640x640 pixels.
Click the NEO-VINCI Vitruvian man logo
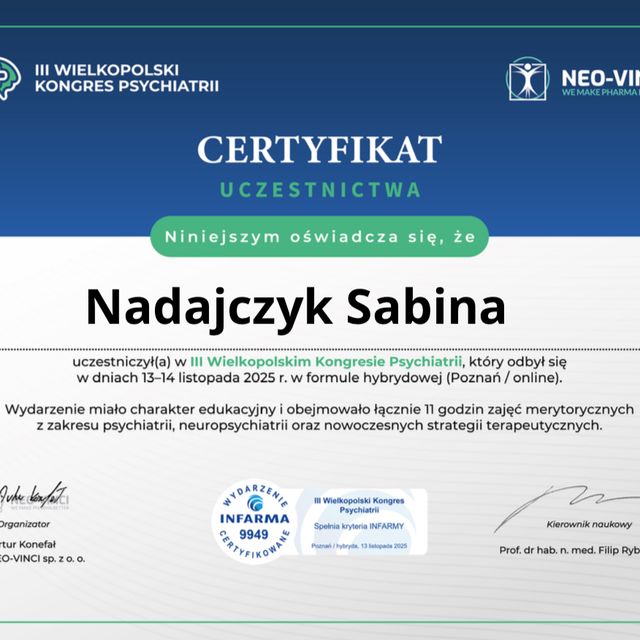click(527, 79)
